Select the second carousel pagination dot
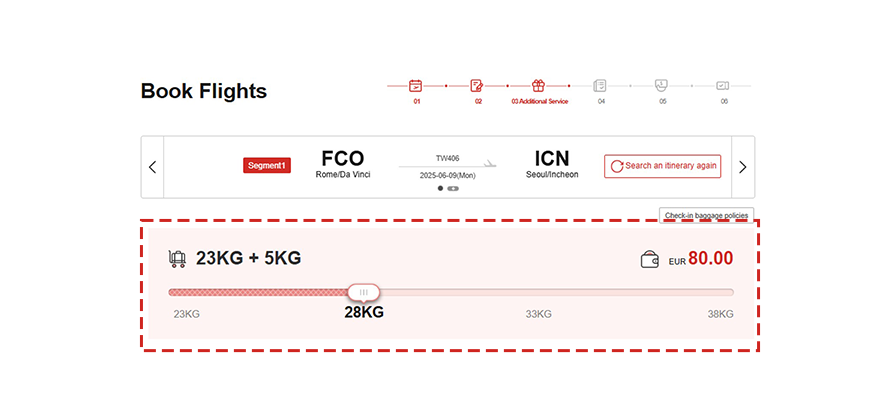This screenshot has height=410, width=872. (x=453, y=188)
